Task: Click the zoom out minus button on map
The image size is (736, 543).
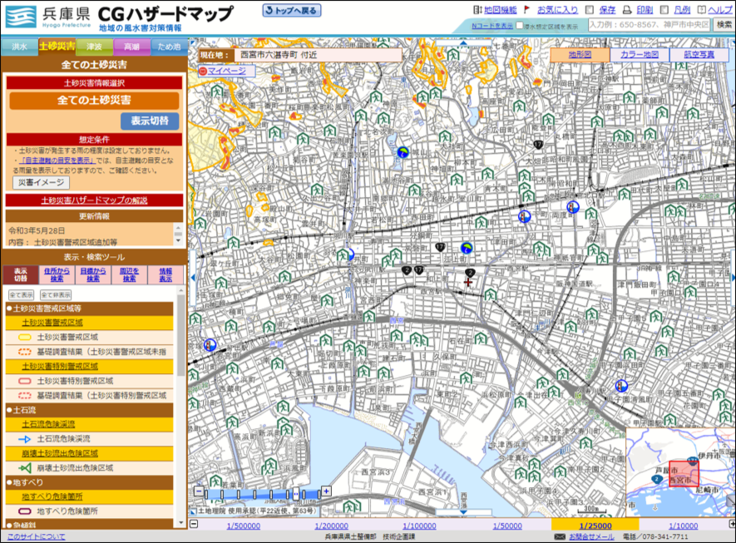Action: 200,493
